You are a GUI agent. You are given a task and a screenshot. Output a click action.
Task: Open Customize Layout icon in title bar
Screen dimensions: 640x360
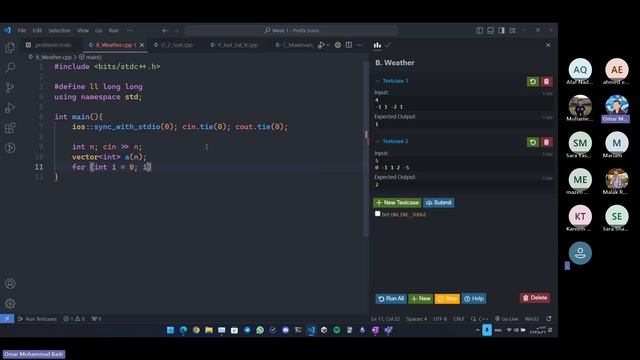(x=512, y=31)
